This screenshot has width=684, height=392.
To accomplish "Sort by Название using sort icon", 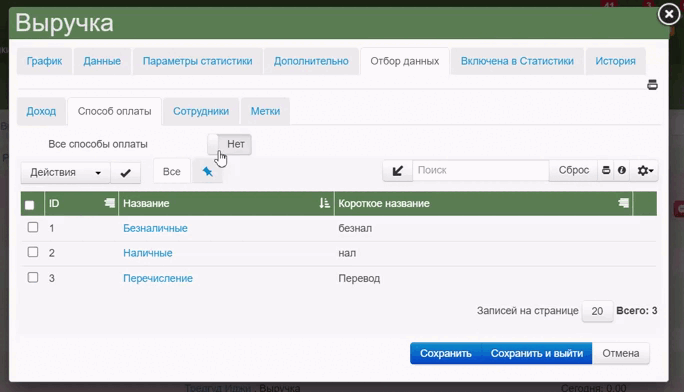I will click(x=324, y=203).
